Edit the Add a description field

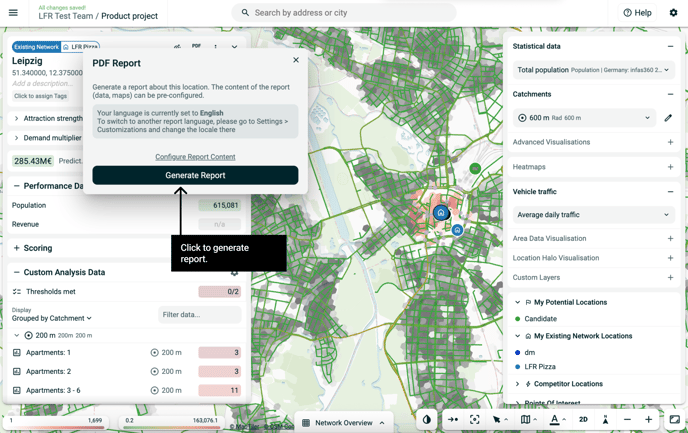point(43,83)
